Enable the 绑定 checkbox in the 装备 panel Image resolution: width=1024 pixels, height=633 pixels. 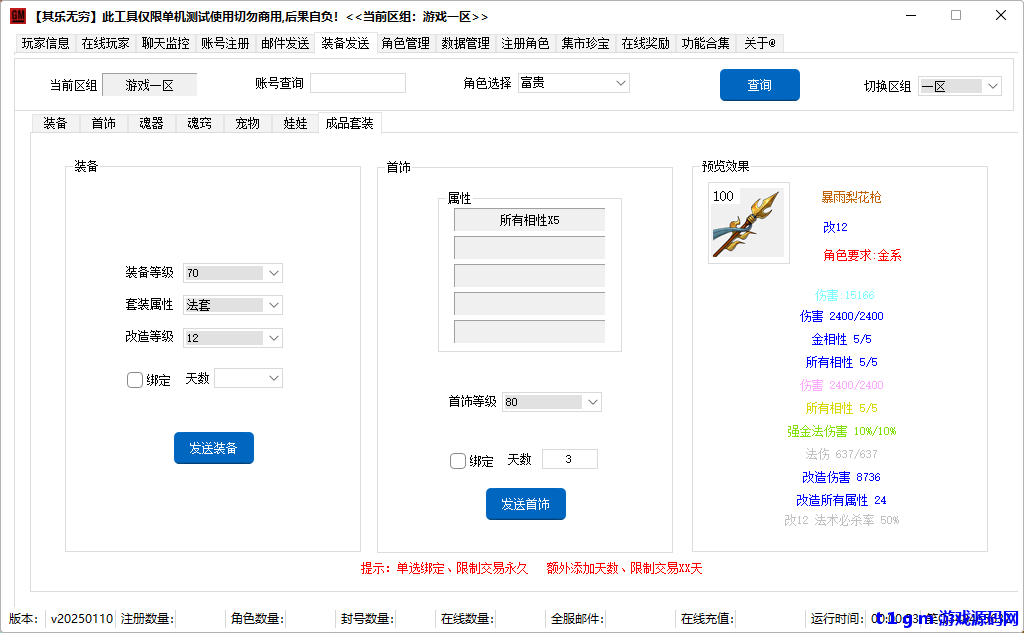coord(135,380)
